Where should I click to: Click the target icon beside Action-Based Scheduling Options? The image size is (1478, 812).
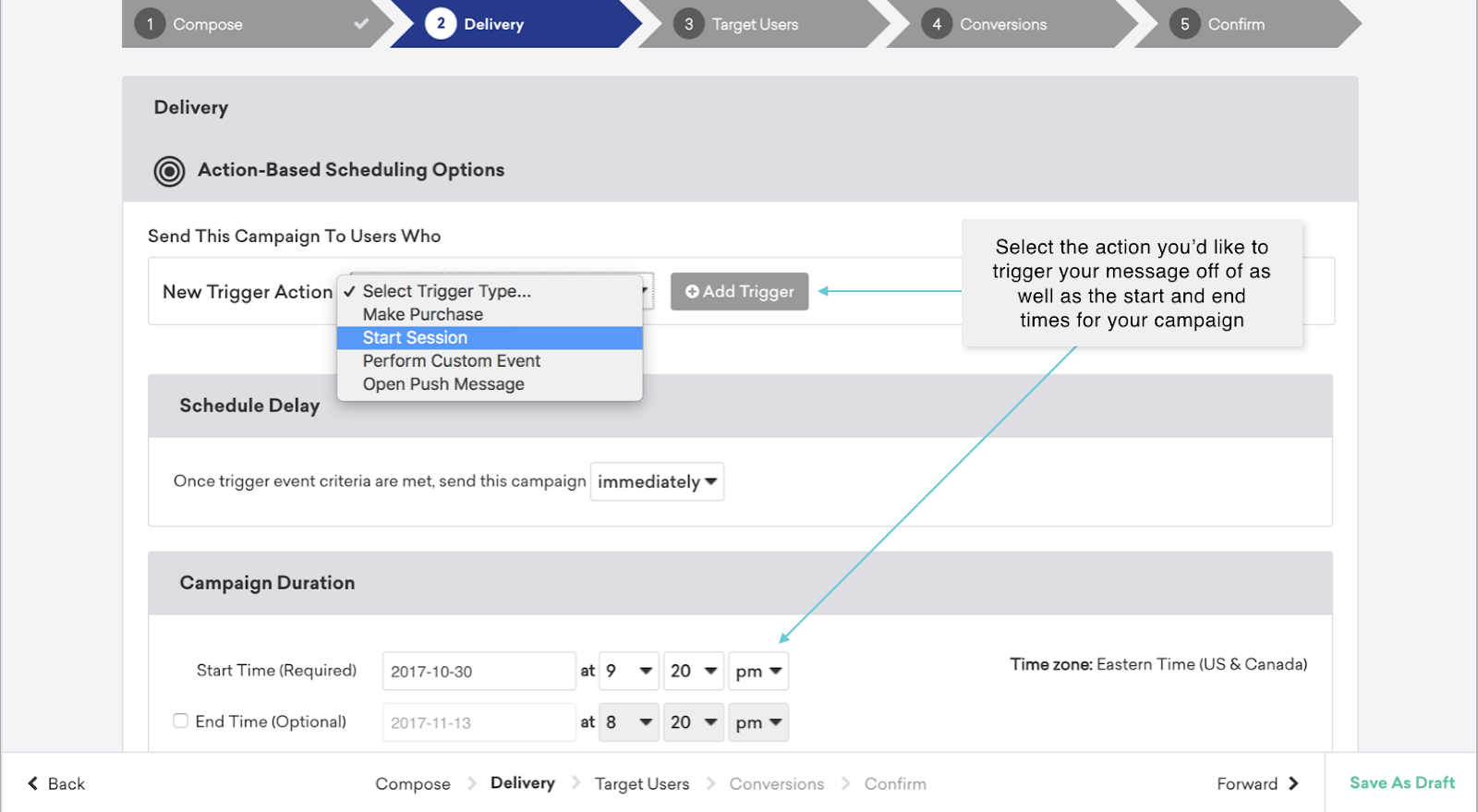(169, 171)
